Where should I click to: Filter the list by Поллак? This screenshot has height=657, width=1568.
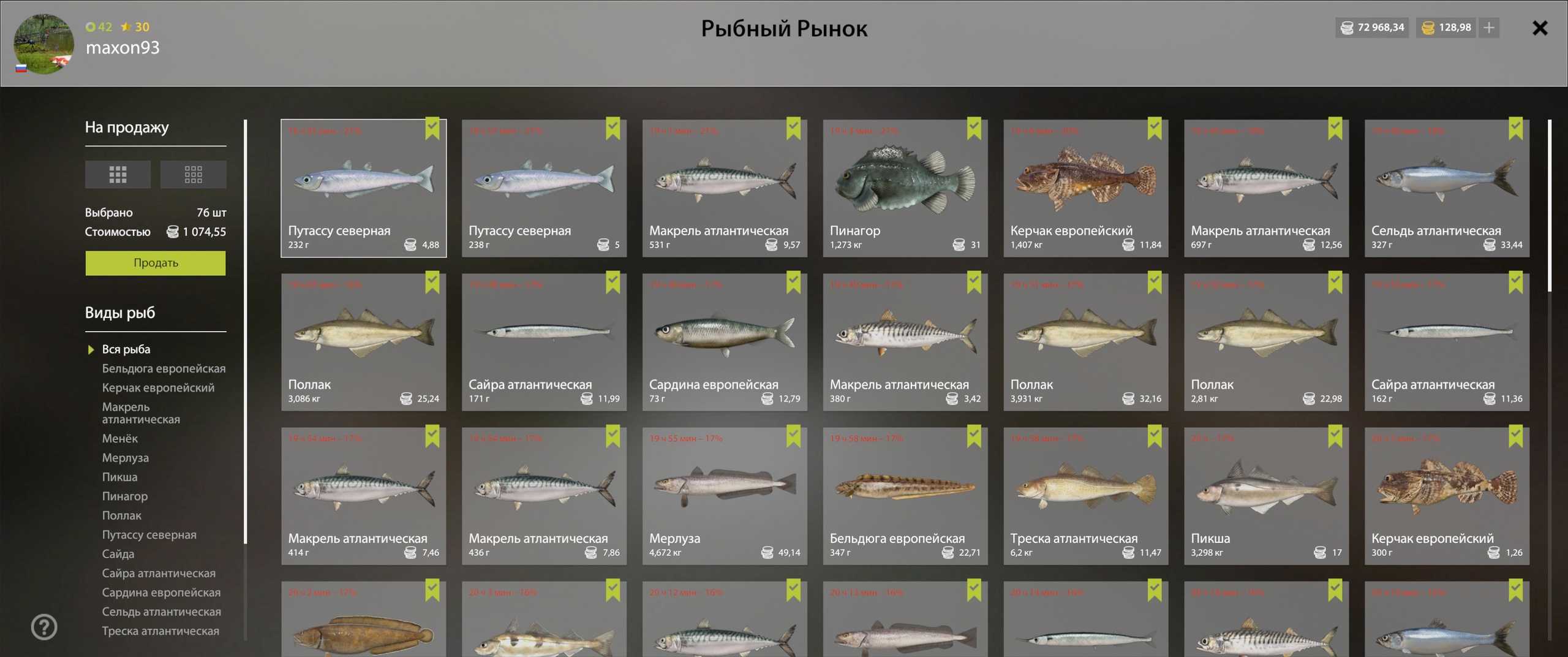121,515
